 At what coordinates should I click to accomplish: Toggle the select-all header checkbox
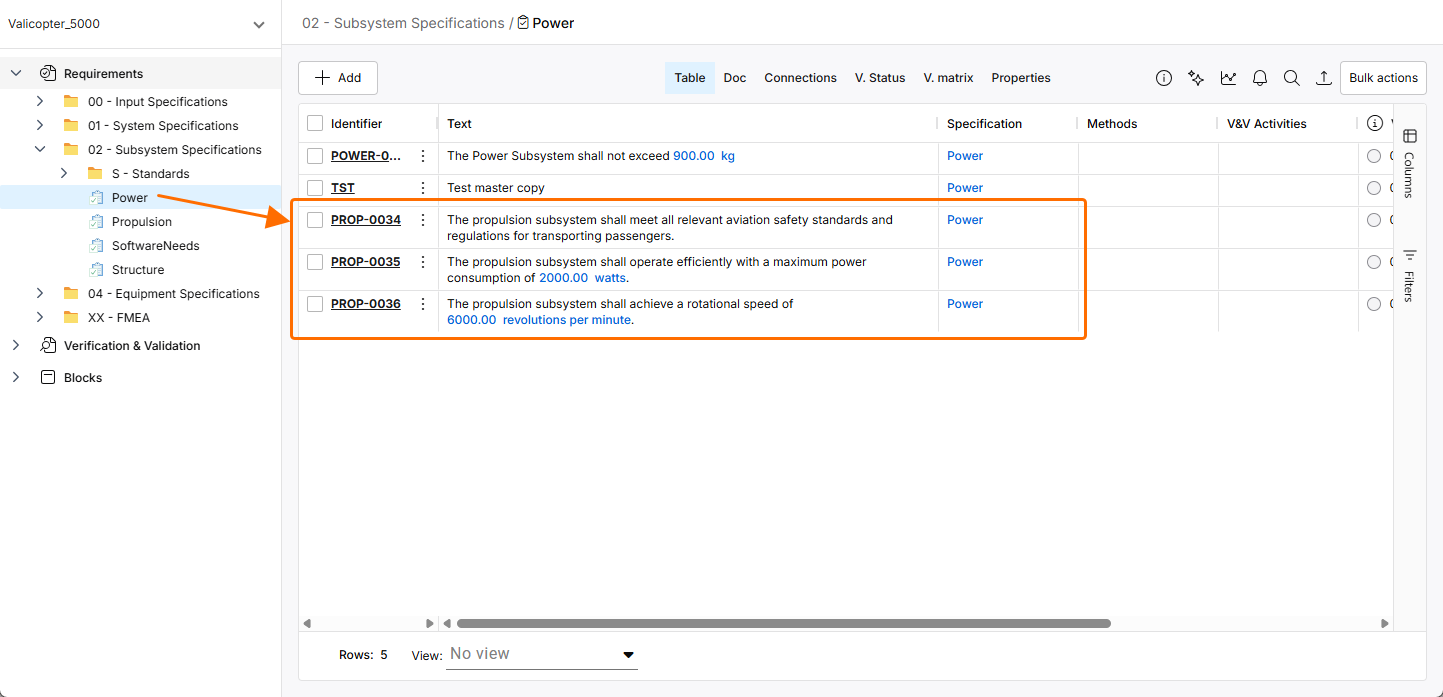315,124
